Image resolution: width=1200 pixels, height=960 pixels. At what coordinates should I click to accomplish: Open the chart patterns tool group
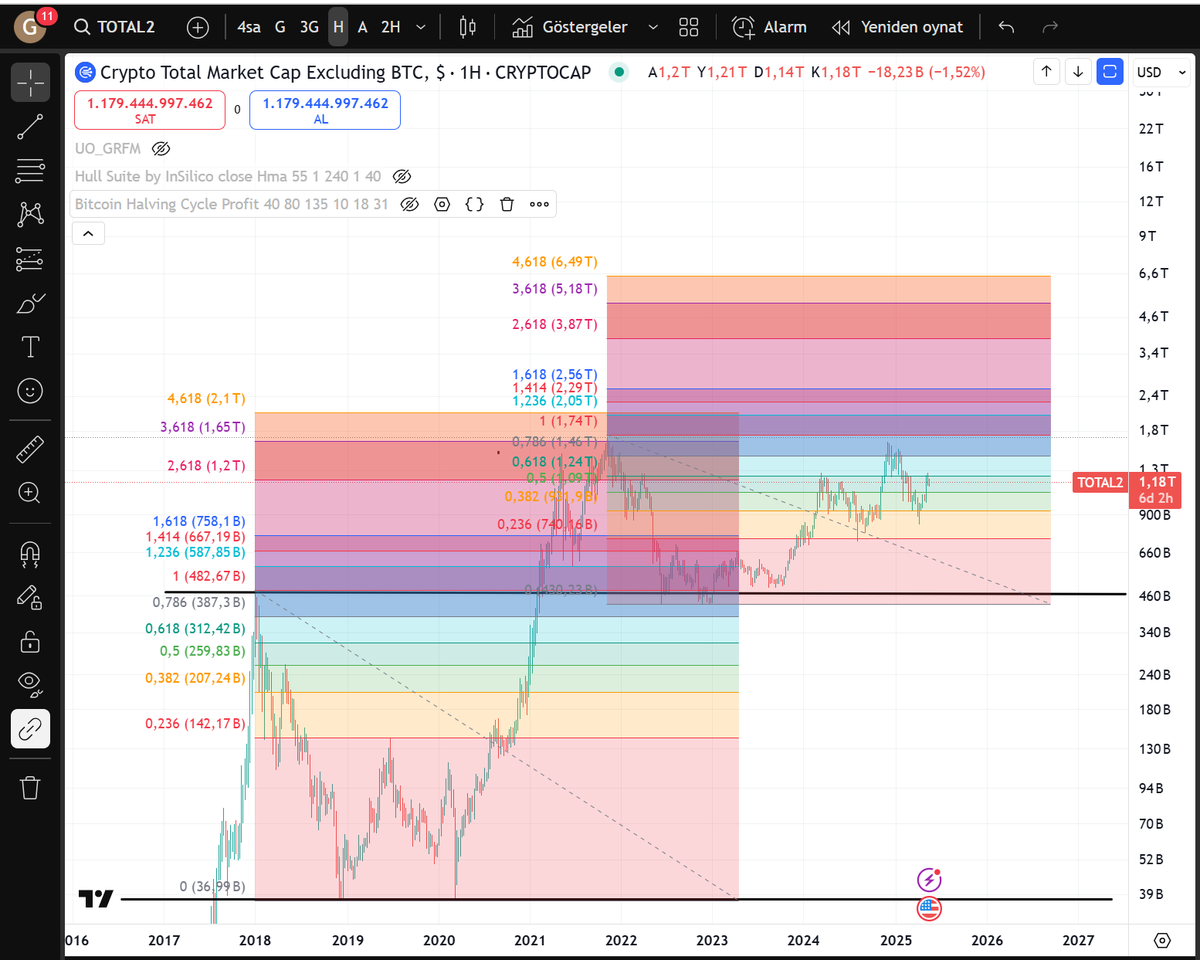coord(30,214)
